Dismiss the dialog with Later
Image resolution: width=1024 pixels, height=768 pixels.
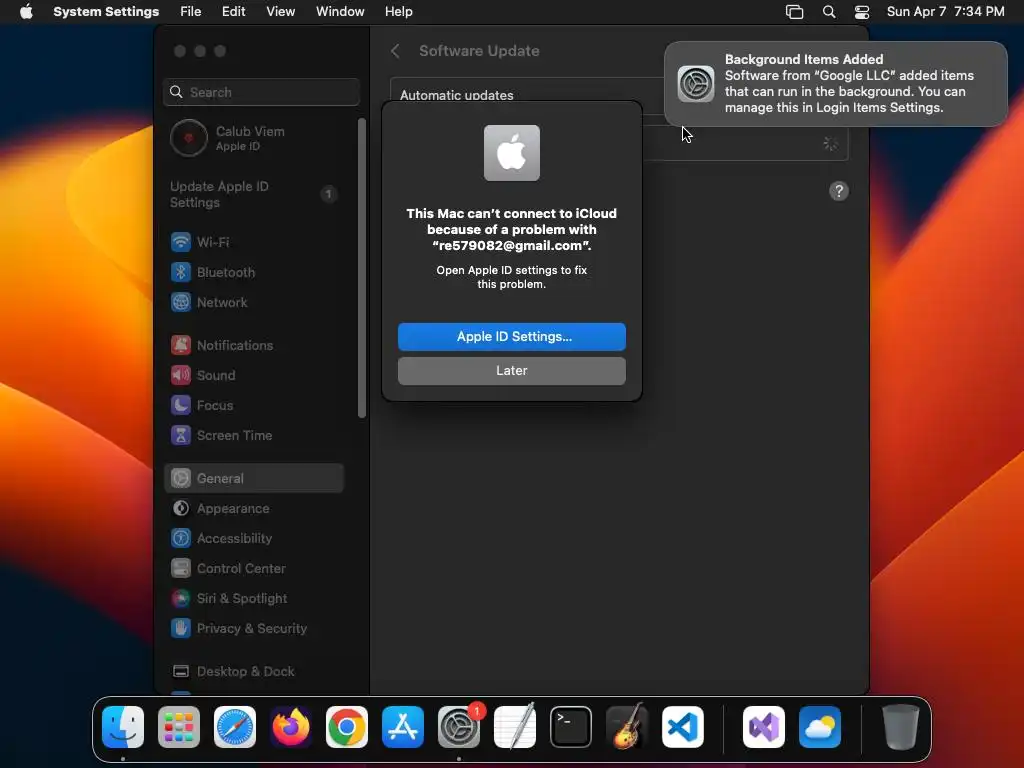[512, 371]
